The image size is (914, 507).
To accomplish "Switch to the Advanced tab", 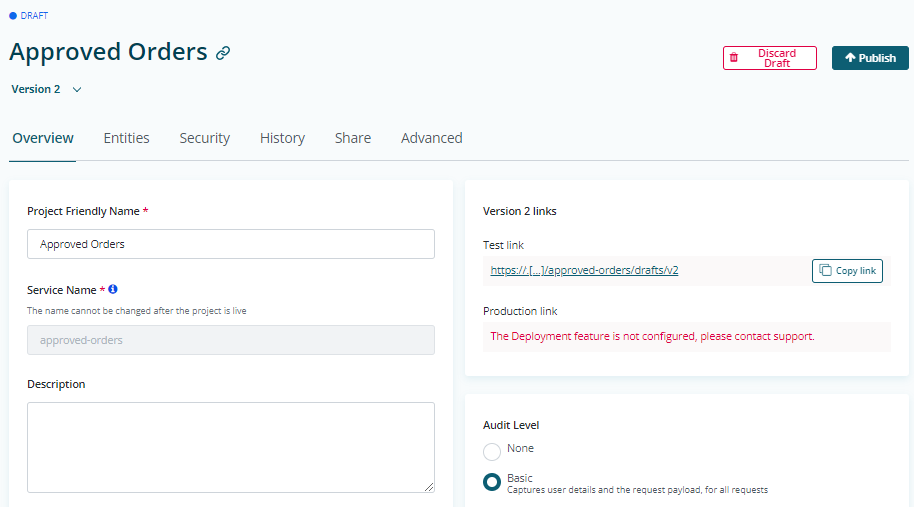I will pos(432,138).
